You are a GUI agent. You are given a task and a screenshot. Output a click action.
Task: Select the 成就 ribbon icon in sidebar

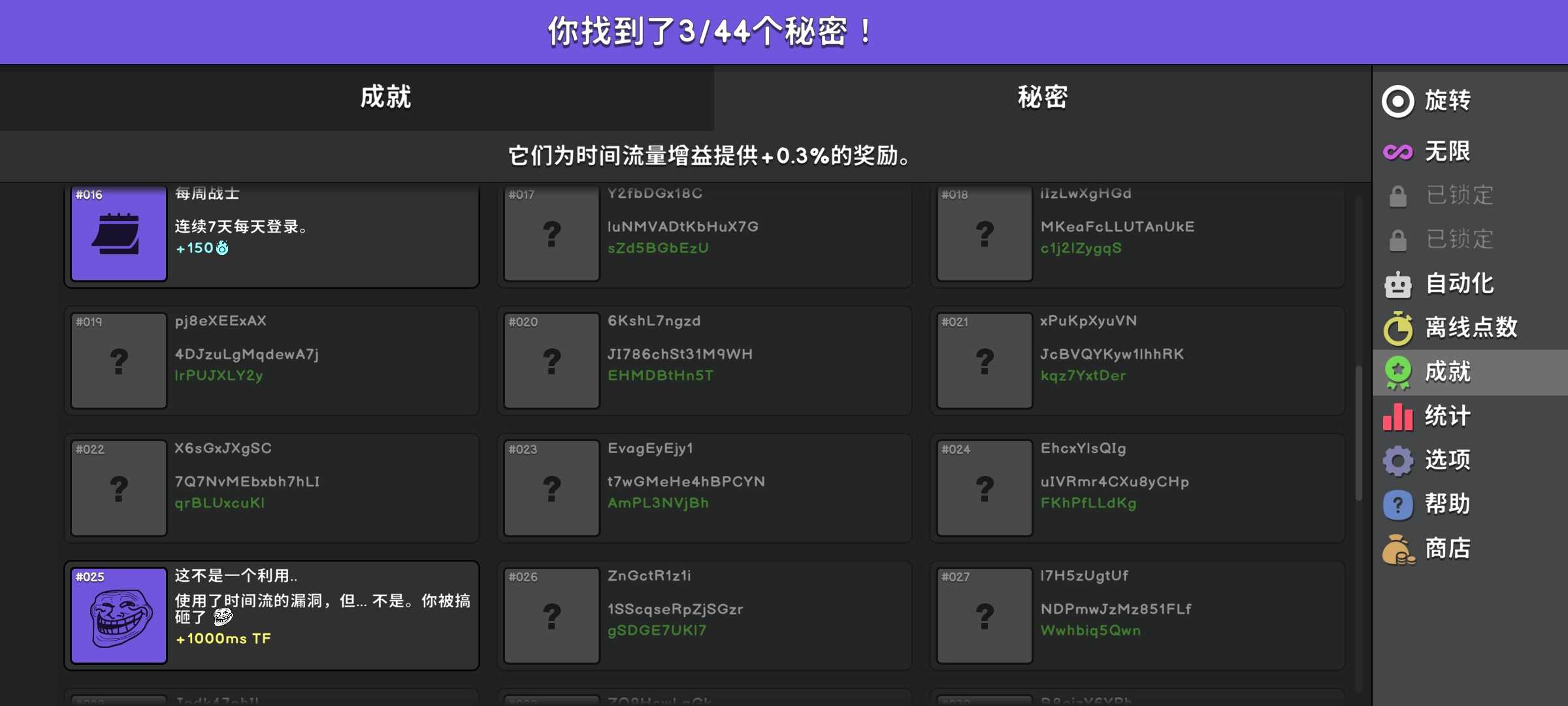pyautogui.click(x=1398, y=372)
